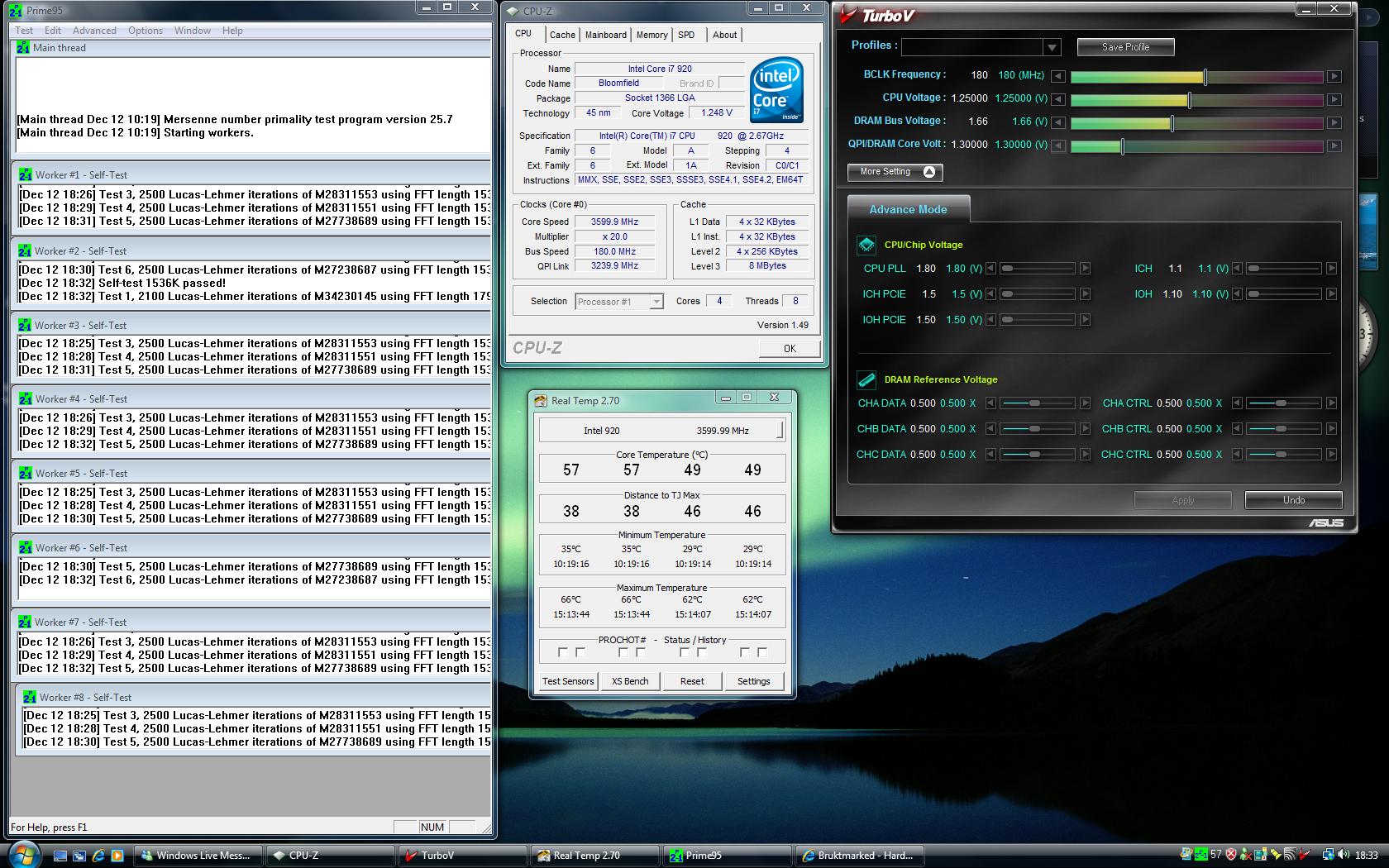Increase IOH voltage with right arrow
Screen dimensions: 1389x868
click(1331, 294)
